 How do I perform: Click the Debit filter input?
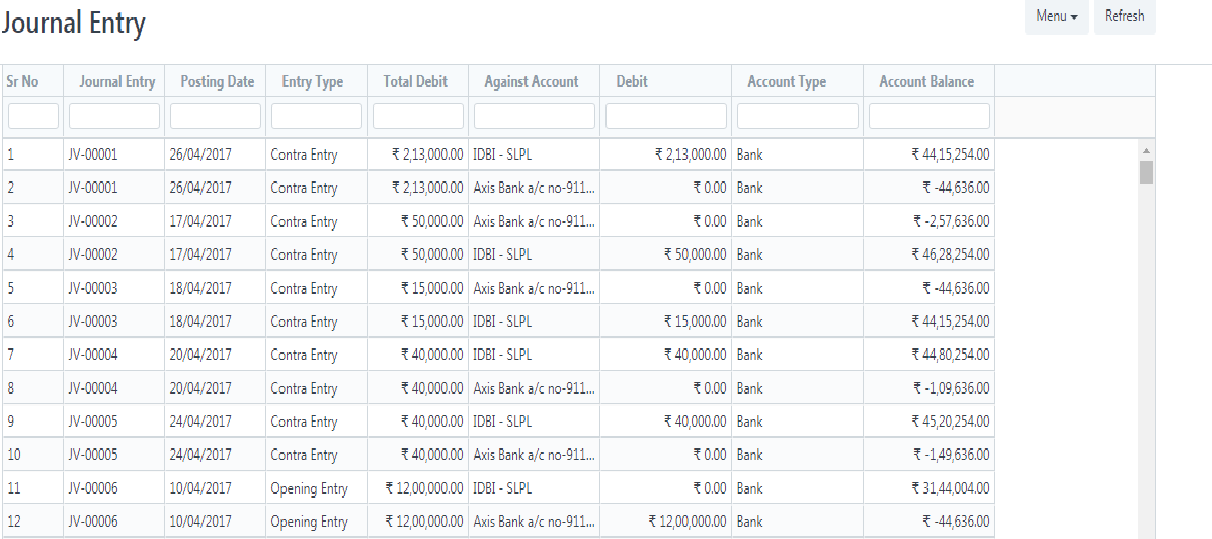coord(666,116)
